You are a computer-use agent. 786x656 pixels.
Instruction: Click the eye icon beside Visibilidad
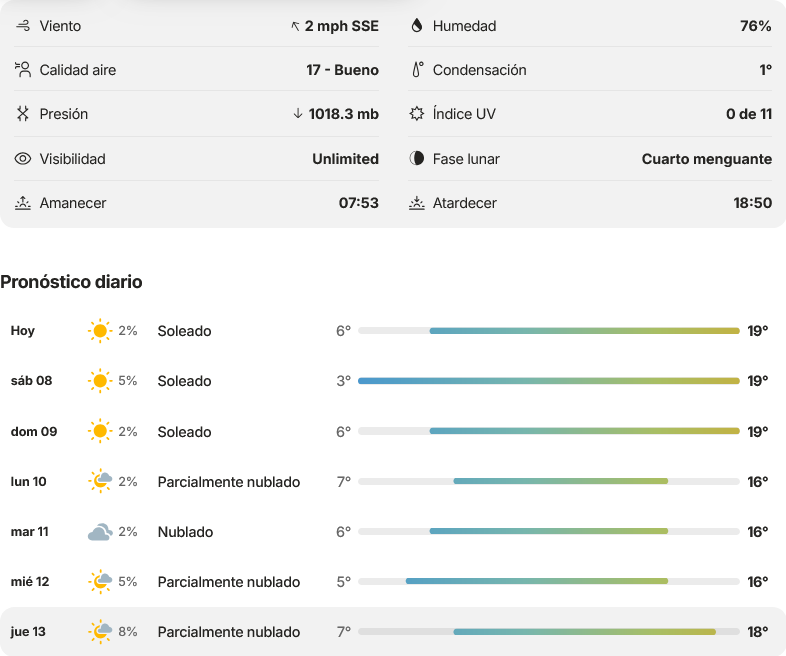[23, 159]
